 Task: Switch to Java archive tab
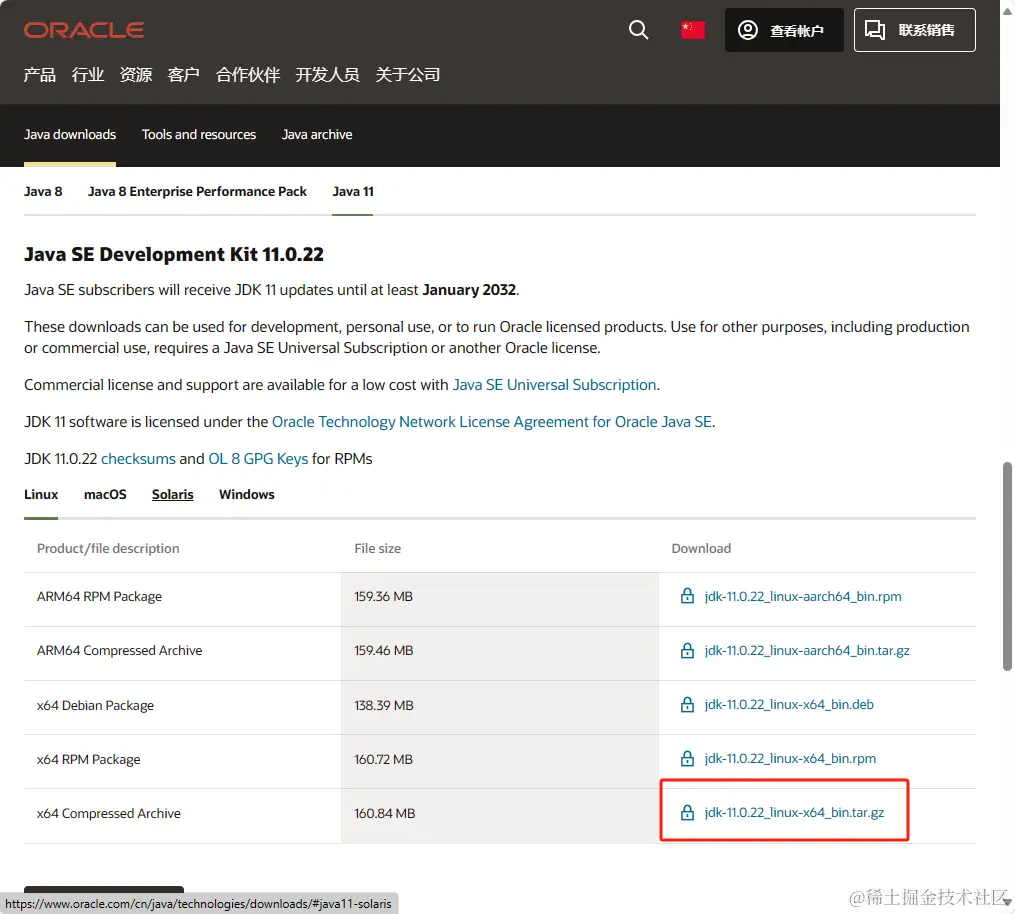pos(317,135)
